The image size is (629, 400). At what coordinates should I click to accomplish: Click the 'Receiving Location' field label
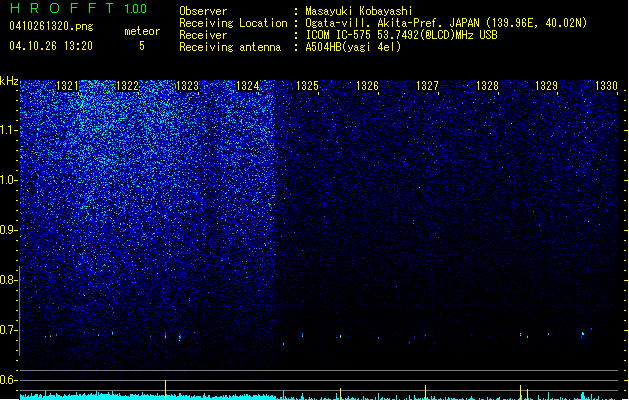point(233,23)
